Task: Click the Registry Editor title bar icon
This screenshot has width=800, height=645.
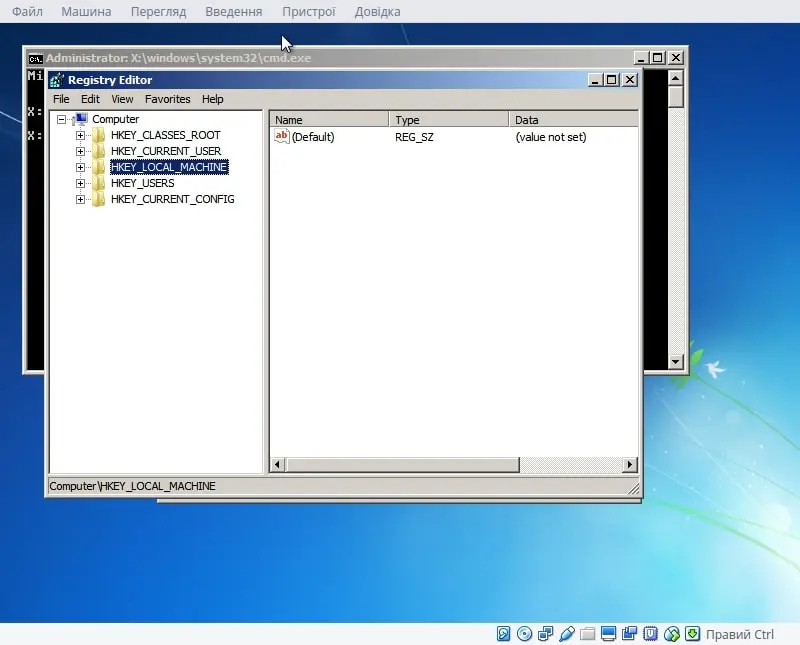Action: click(57, 80)
